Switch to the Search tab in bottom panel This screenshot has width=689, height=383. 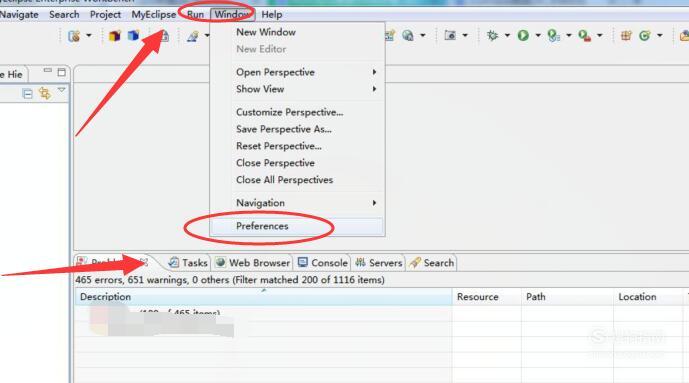pyautogui.click(x=432, y=263)
